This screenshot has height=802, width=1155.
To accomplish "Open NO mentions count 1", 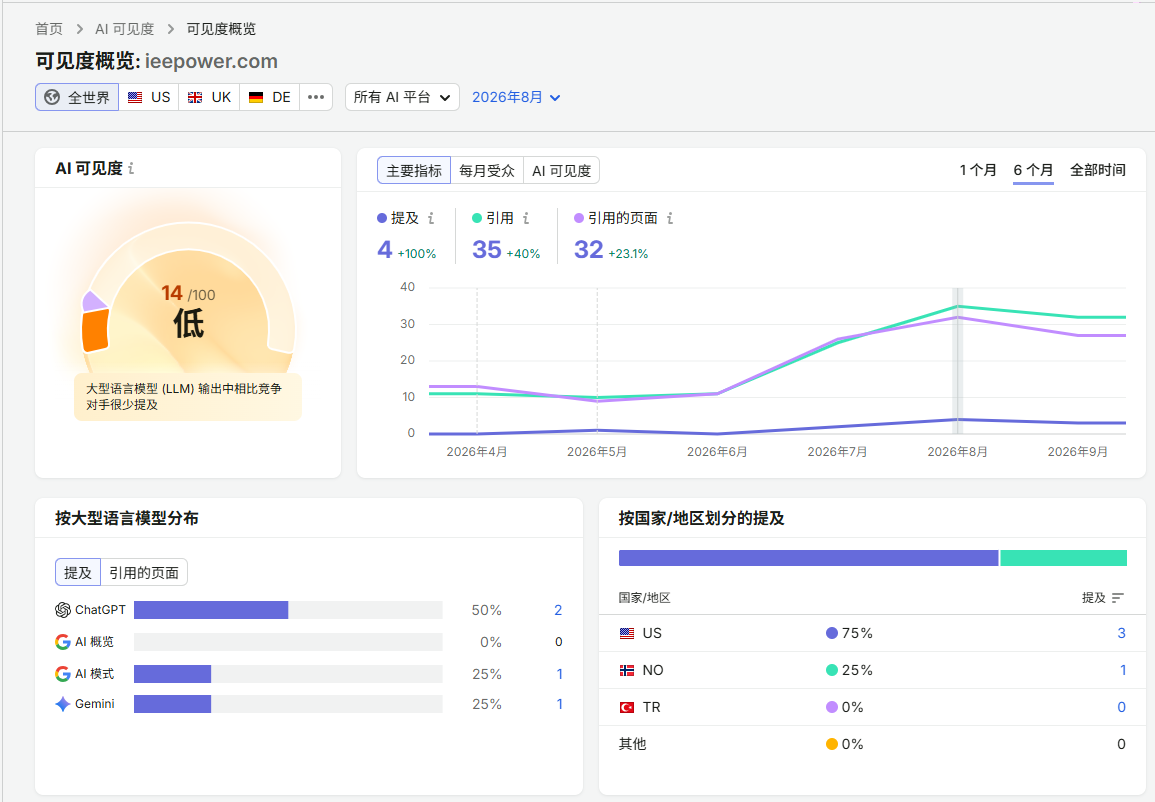I will [1123, 670].
